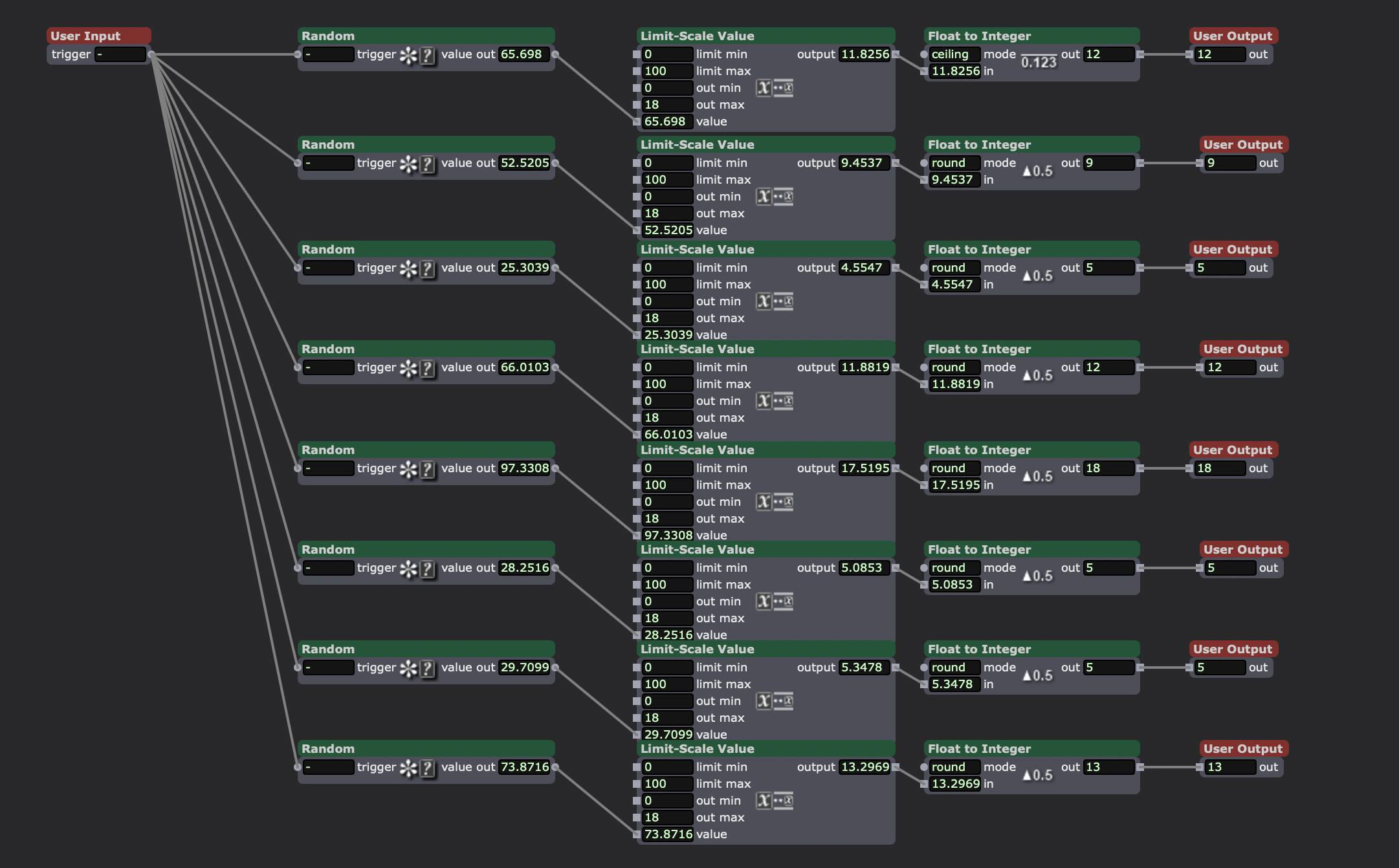The height and width of the screenshot is (868, 1399).
Task: Click the value out 66.0103 output field
Action: point(524,367)
